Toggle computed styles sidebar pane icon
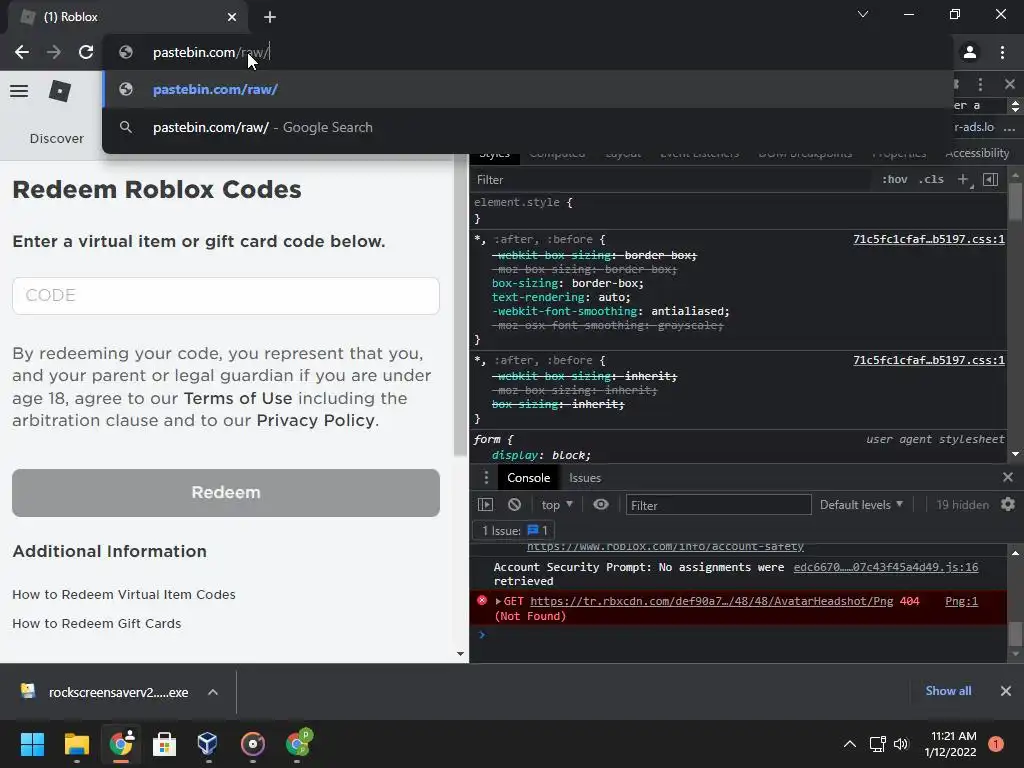Viewport: 1024px width, 768px height. coord(991,180)
